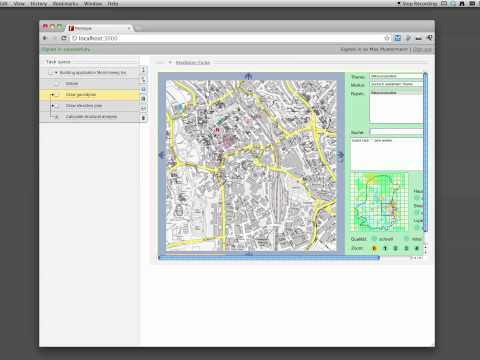Select the Calculate structural analysis task
The image size is (480, 360).
click(89, 117)
